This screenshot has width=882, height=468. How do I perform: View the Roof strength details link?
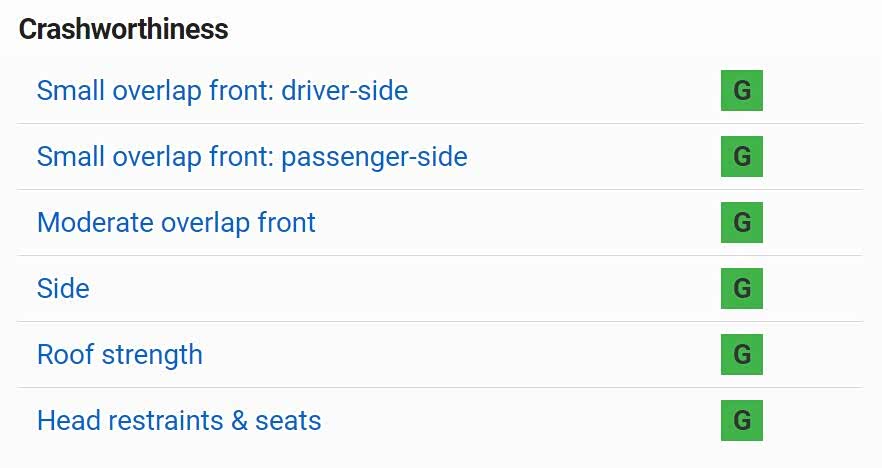pos(120,355)
